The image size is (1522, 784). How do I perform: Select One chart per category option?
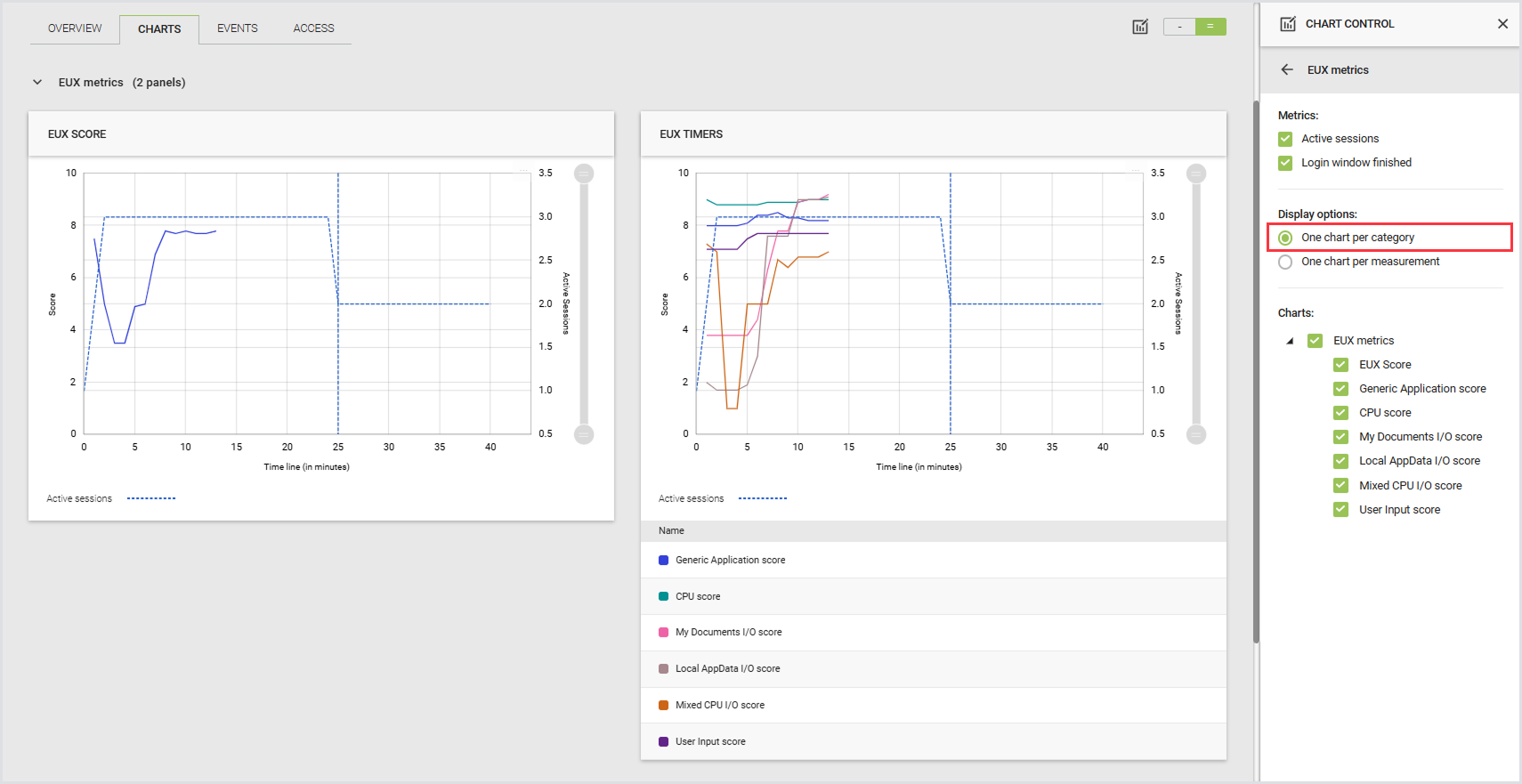click(1285, 238)
